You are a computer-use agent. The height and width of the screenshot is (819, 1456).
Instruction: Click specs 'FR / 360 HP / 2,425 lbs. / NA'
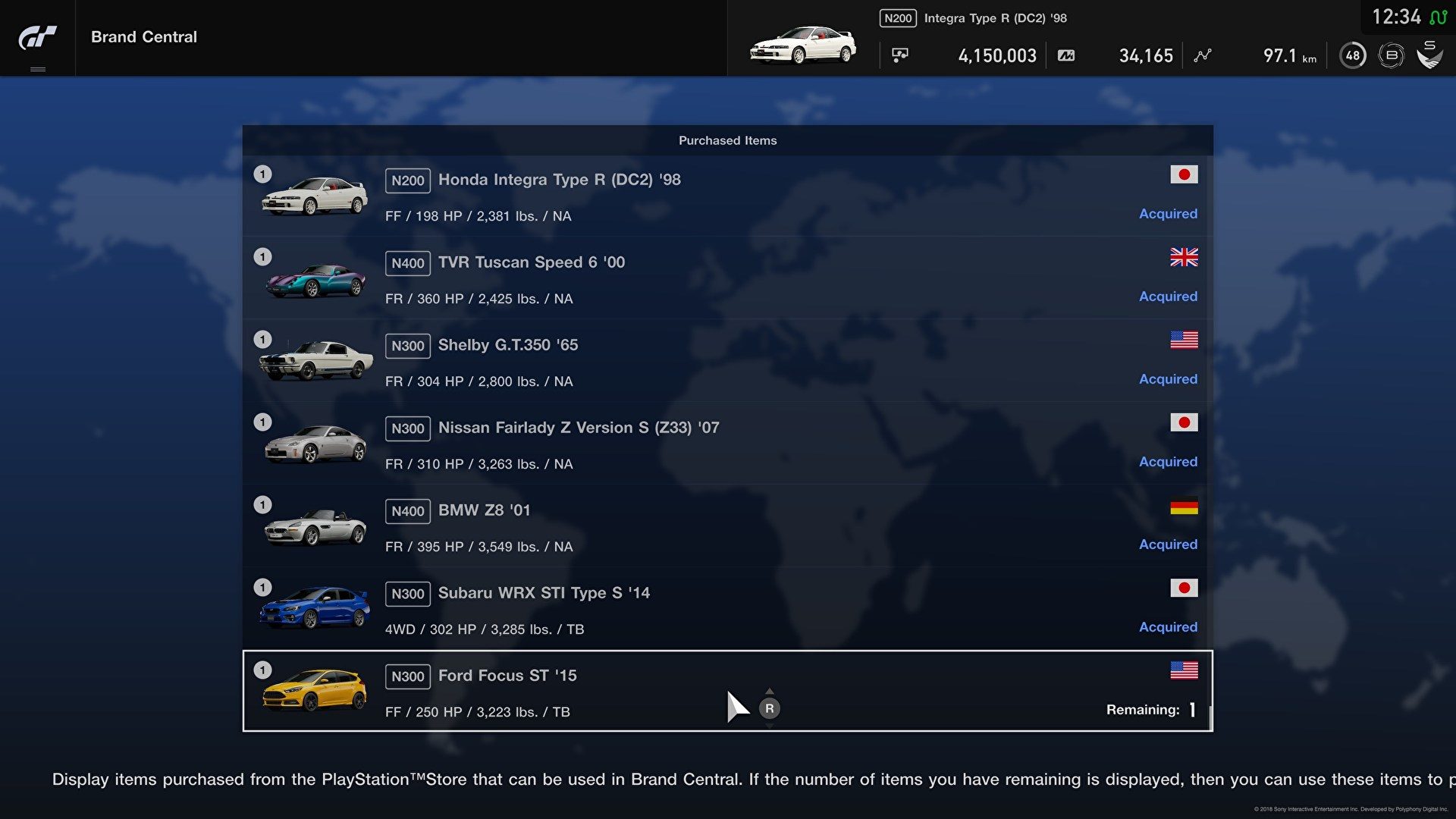coord(479,299)
